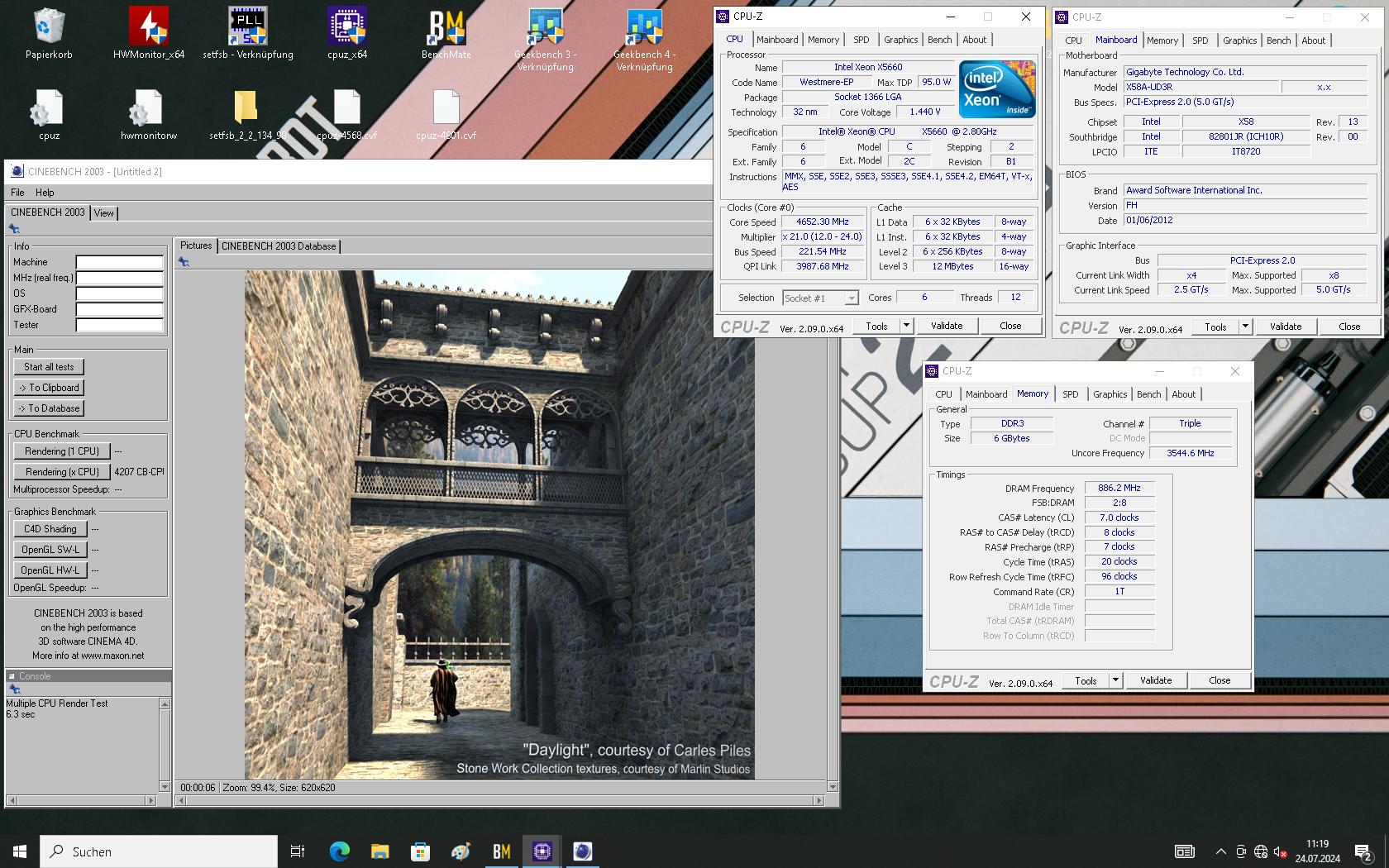The image size is (1389, 868).
Task: Open File Explorer from the taskbar
Action: coord(379,851)
